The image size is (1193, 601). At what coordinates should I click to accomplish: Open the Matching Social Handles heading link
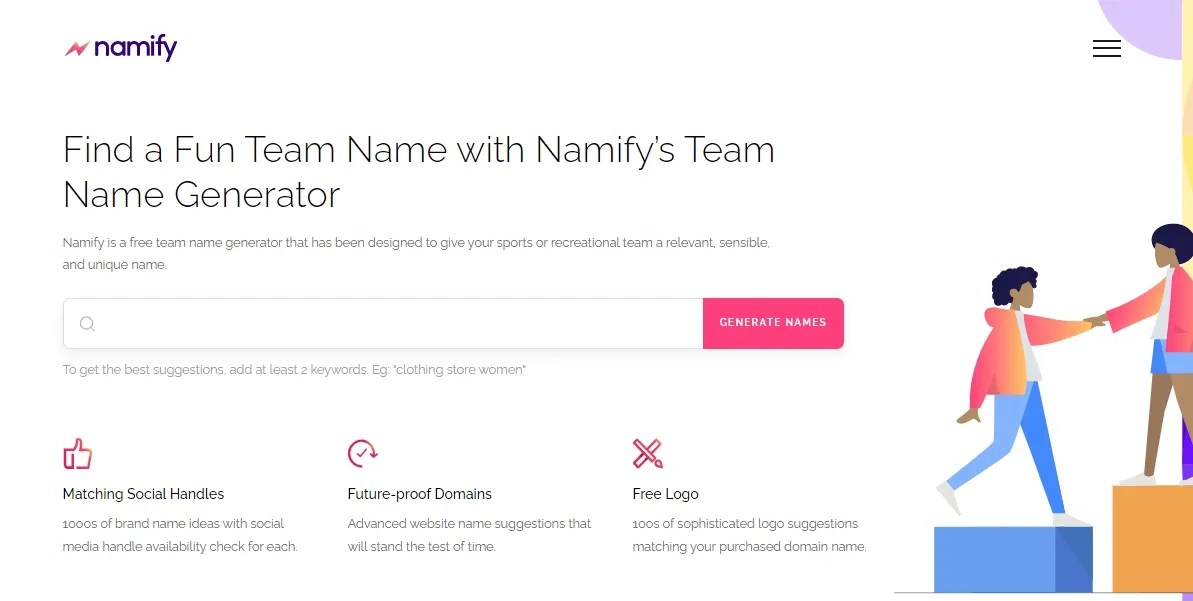pyautogui.click(x=143, y=493)
